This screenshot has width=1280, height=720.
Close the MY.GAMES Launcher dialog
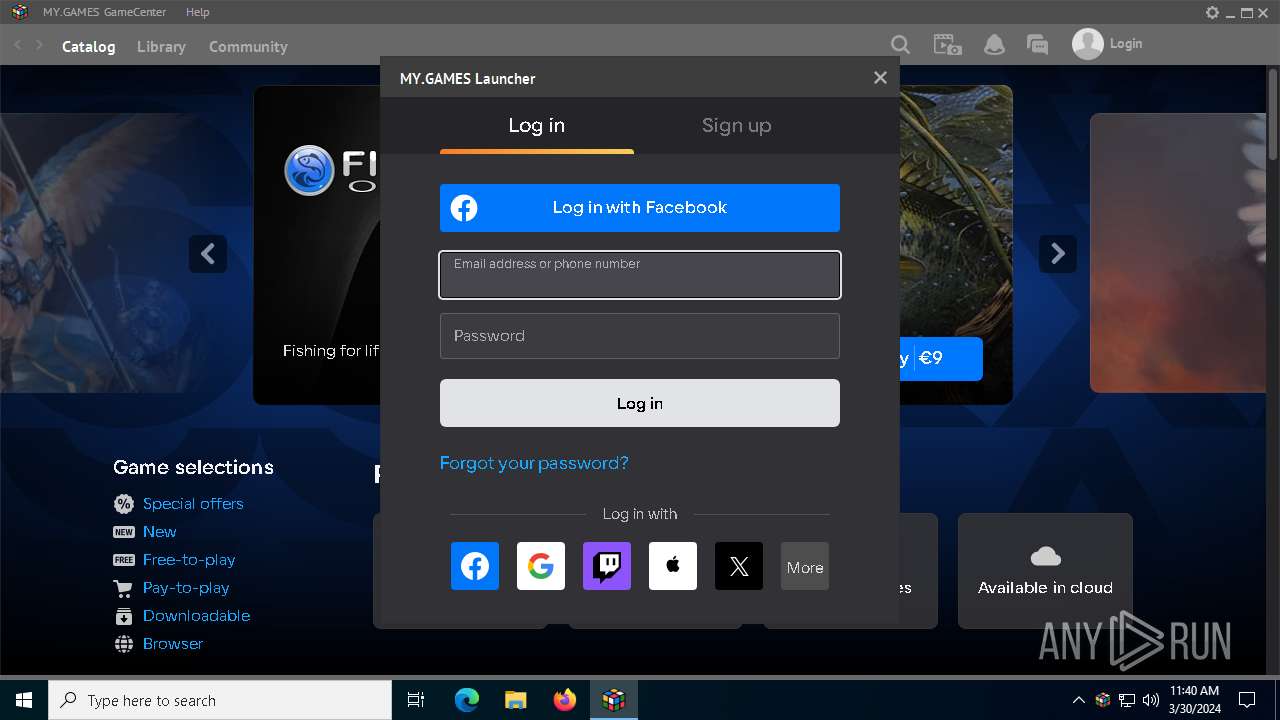(x=880, y=78)
